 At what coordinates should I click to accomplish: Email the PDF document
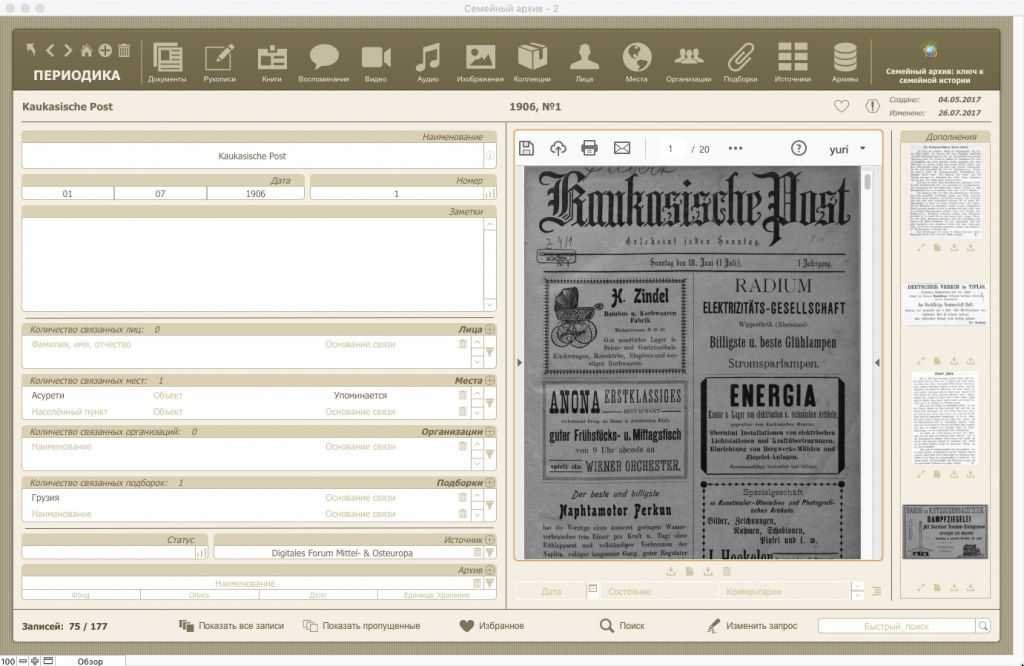tap(622, 148)
